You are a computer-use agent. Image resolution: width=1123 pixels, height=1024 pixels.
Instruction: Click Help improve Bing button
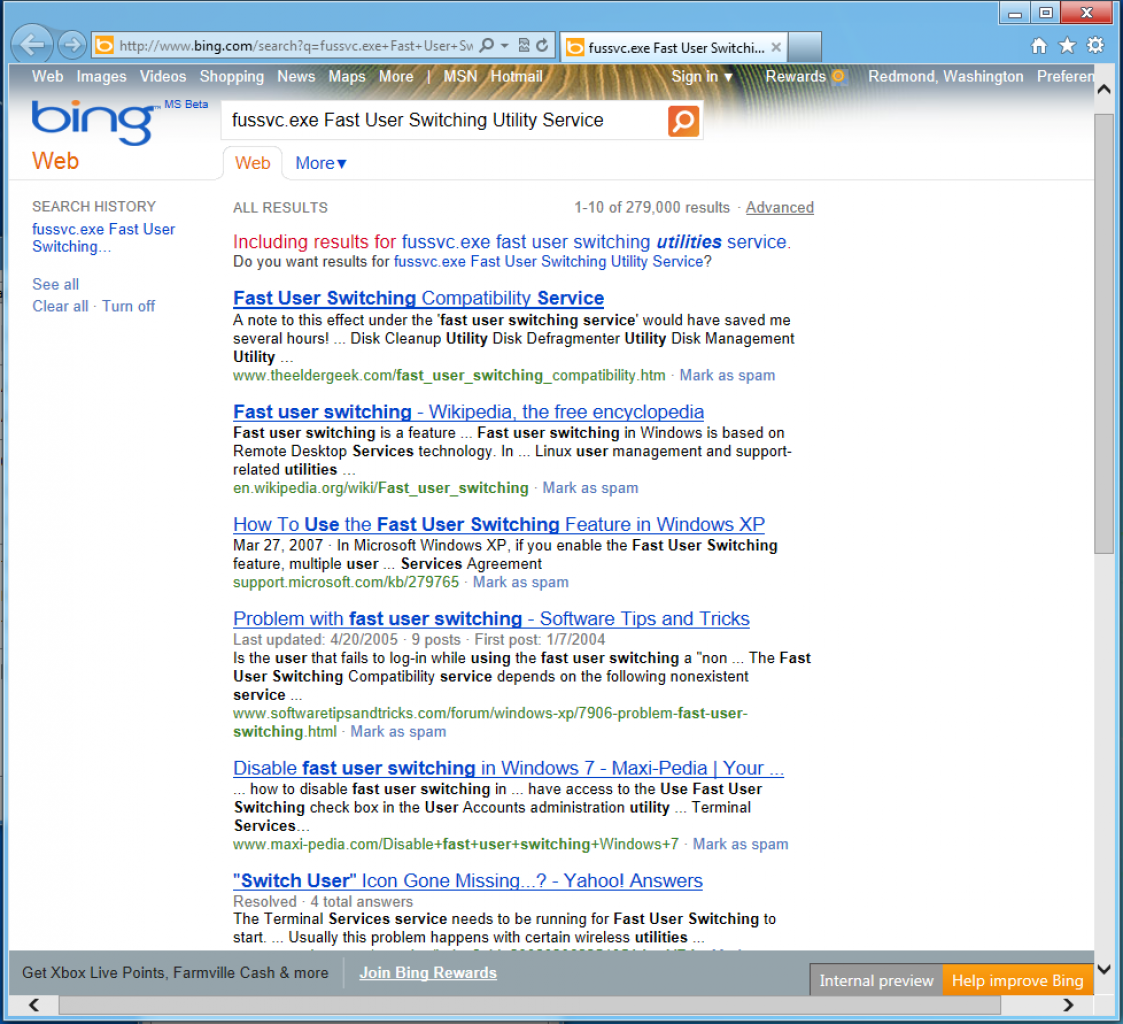1017,980
